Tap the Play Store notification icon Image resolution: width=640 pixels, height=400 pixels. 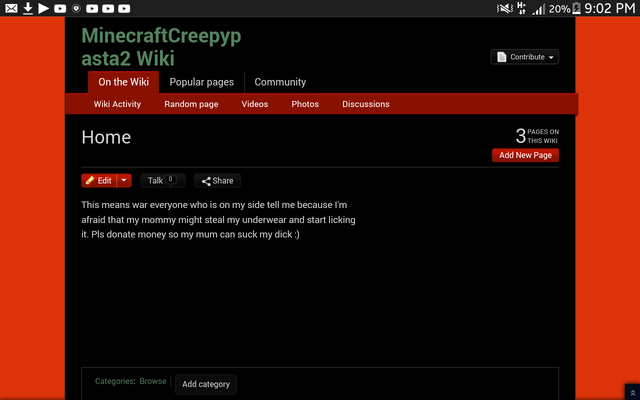pyautogui.click(x=43, y=8)
